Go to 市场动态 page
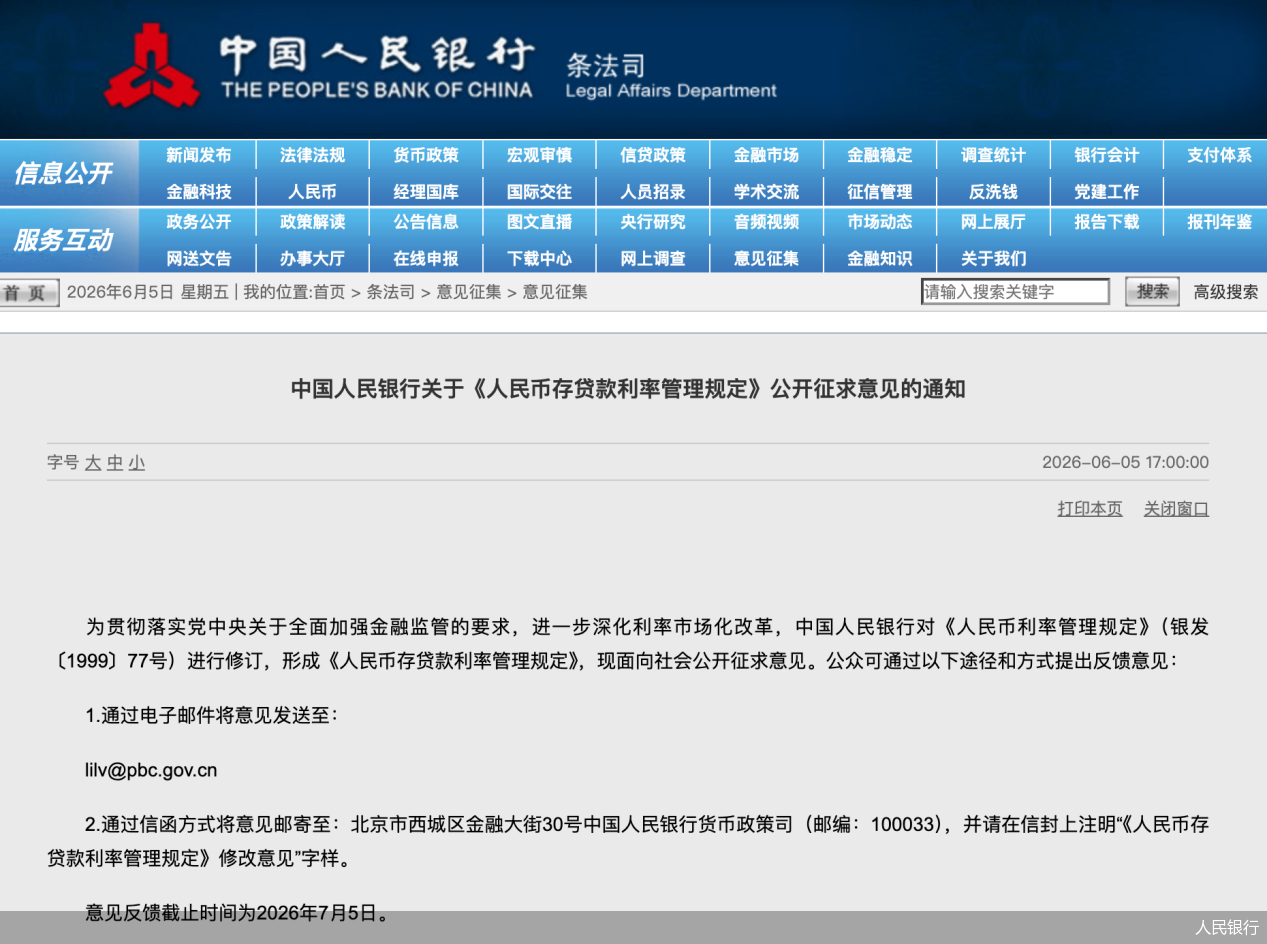 click(x=880, y=222)
